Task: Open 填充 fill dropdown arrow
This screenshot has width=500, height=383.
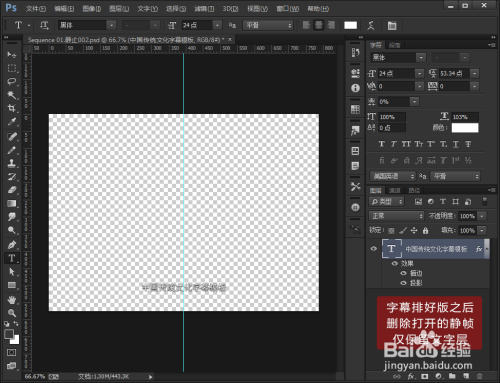Action: (x=482, y=230)
